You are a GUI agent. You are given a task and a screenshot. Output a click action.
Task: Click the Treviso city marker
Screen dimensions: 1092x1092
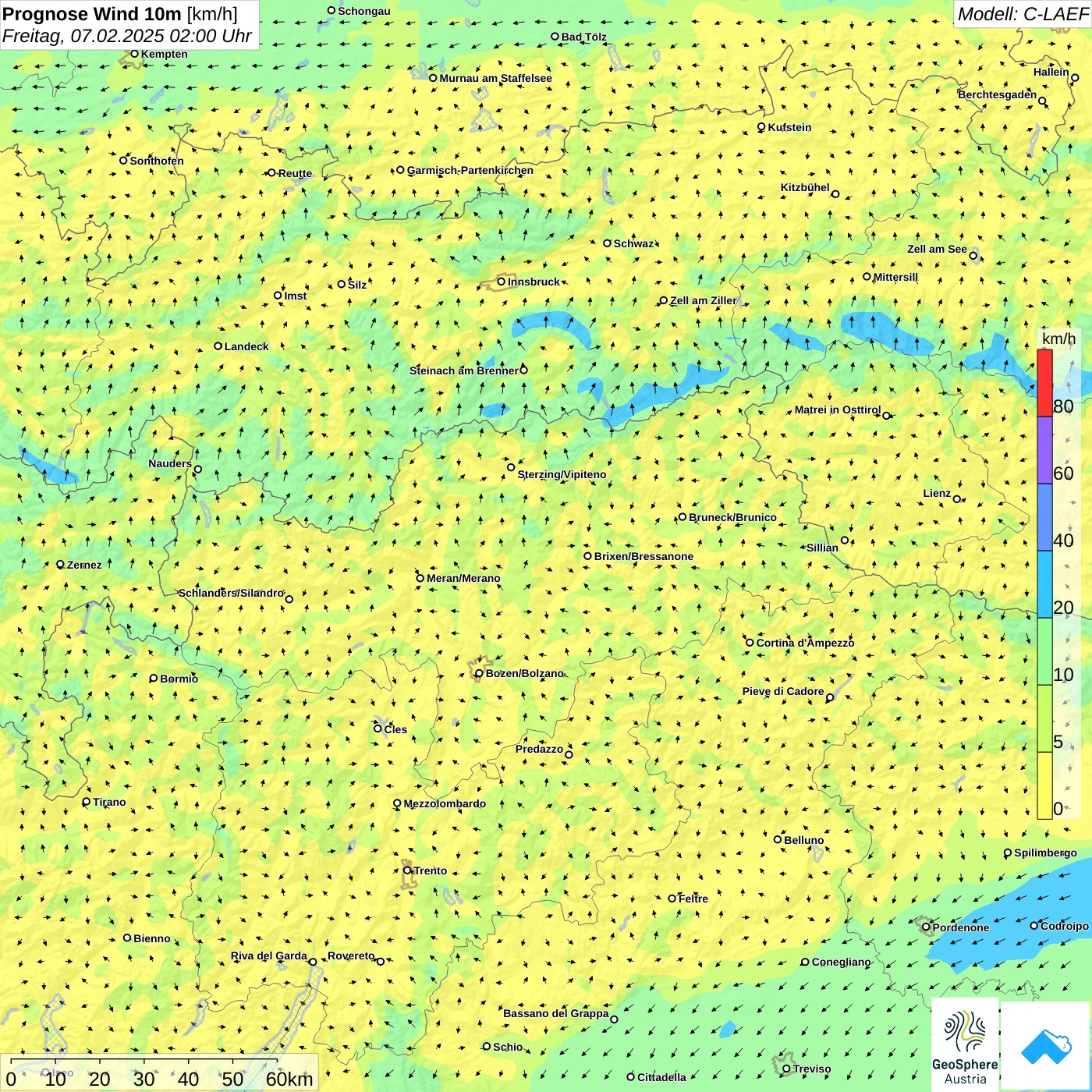pyautogui.click(x=786, y=1069)
